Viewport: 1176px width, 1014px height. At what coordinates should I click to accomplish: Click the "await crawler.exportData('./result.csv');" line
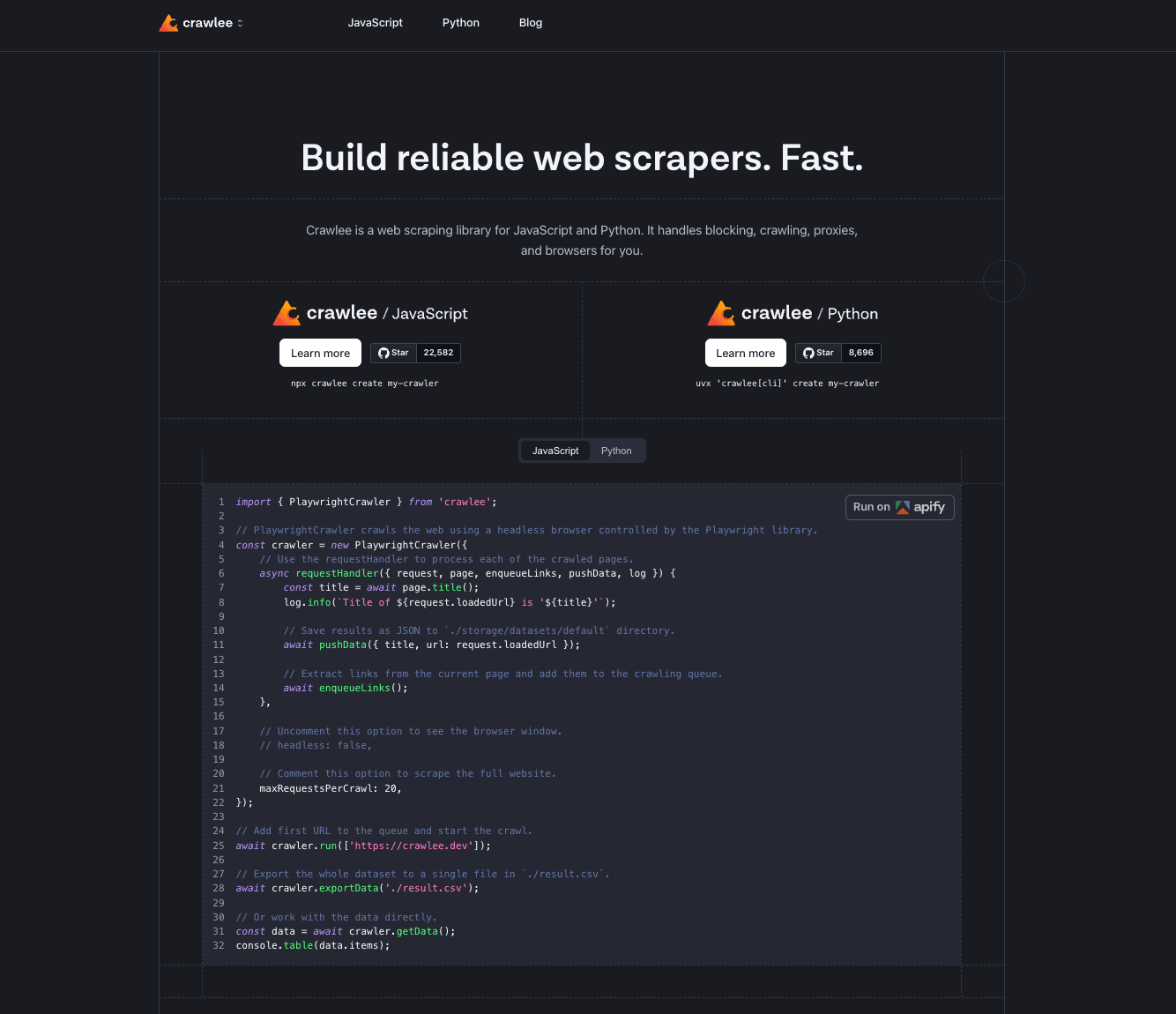click(358, 888)
